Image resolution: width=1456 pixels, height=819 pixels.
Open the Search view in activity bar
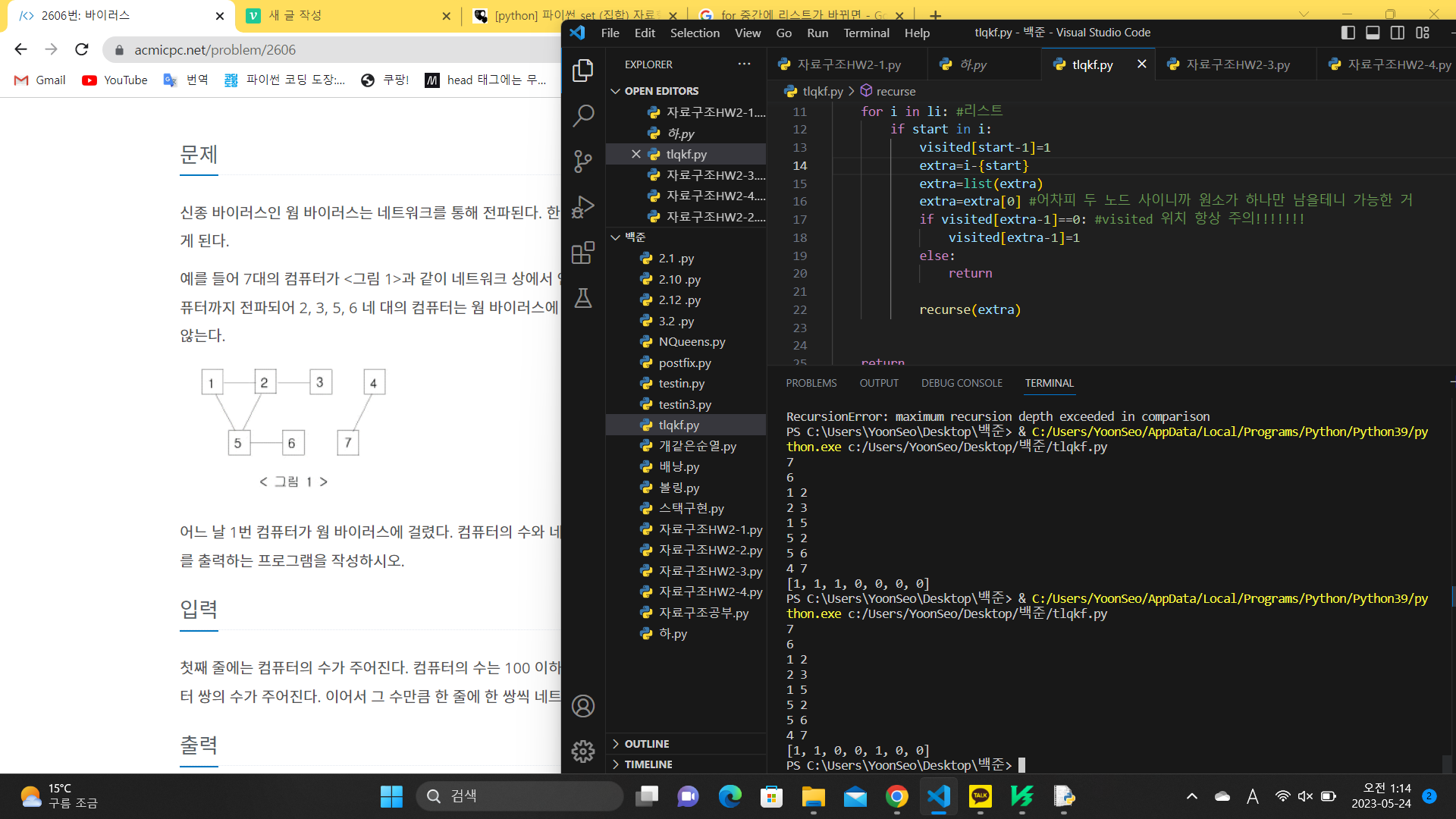coord(582,115)
